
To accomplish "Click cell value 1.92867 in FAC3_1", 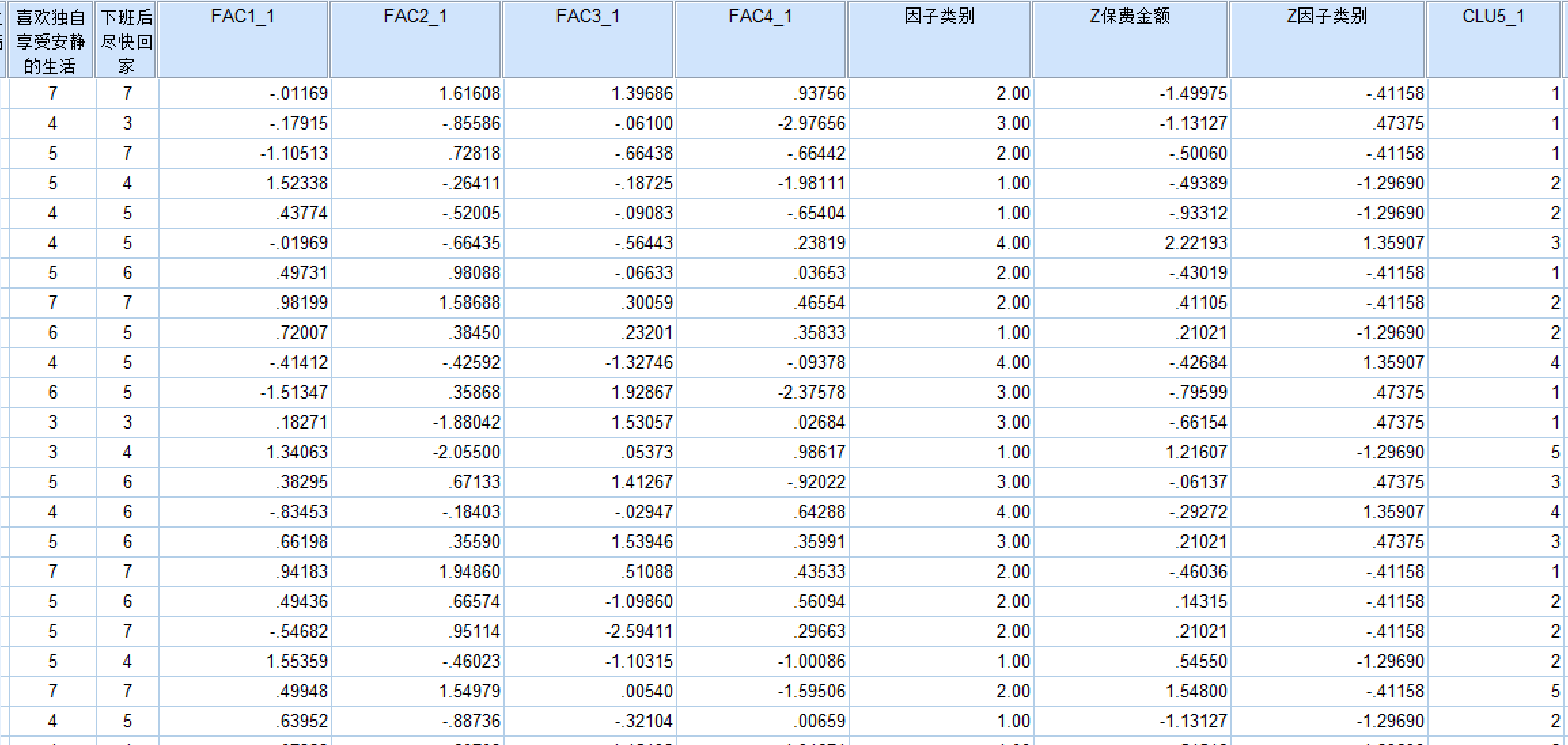I will (590, 393).
